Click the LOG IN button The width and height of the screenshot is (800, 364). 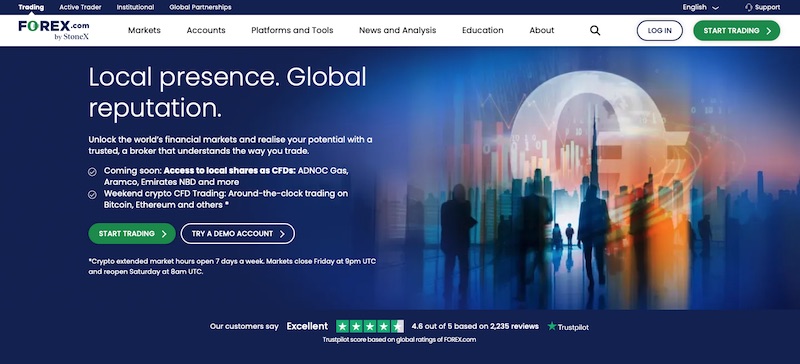(x=660, y=31)
